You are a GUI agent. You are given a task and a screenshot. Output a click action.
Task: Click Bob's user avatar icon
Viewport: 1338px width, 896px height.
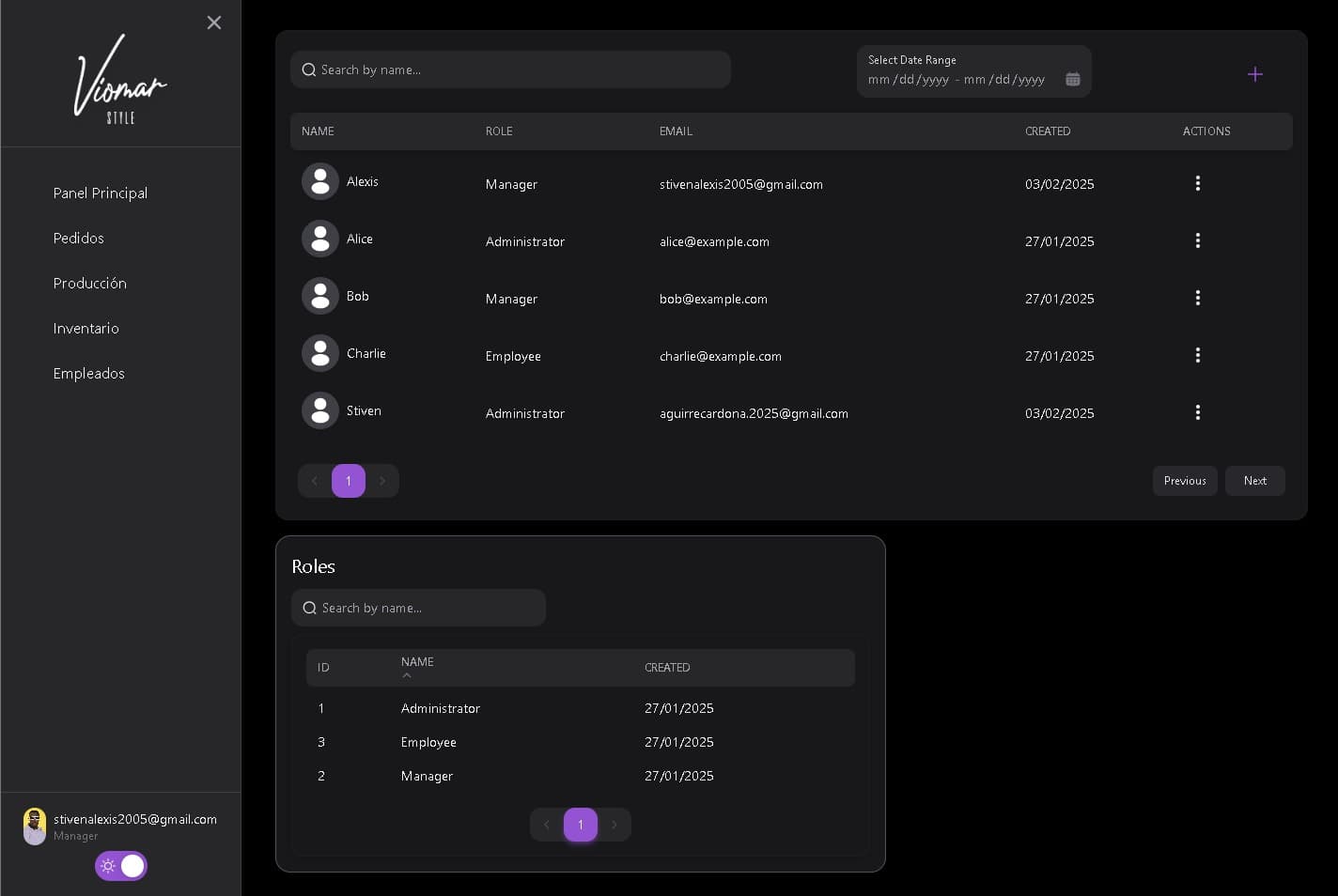click(320, 296)
